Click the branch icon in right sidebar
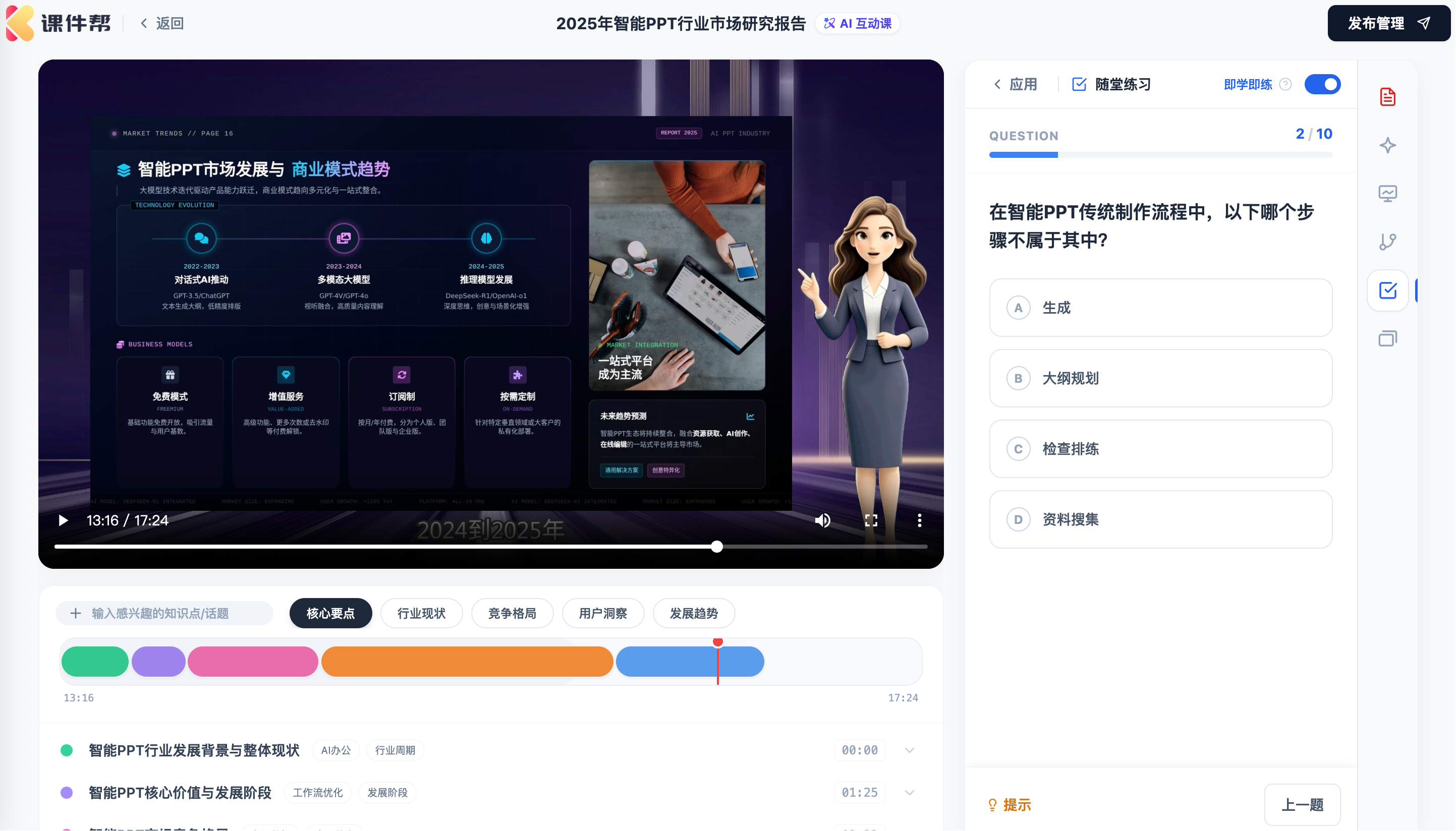Viewport: 1456px width, 831px height. coord(1387,242)
